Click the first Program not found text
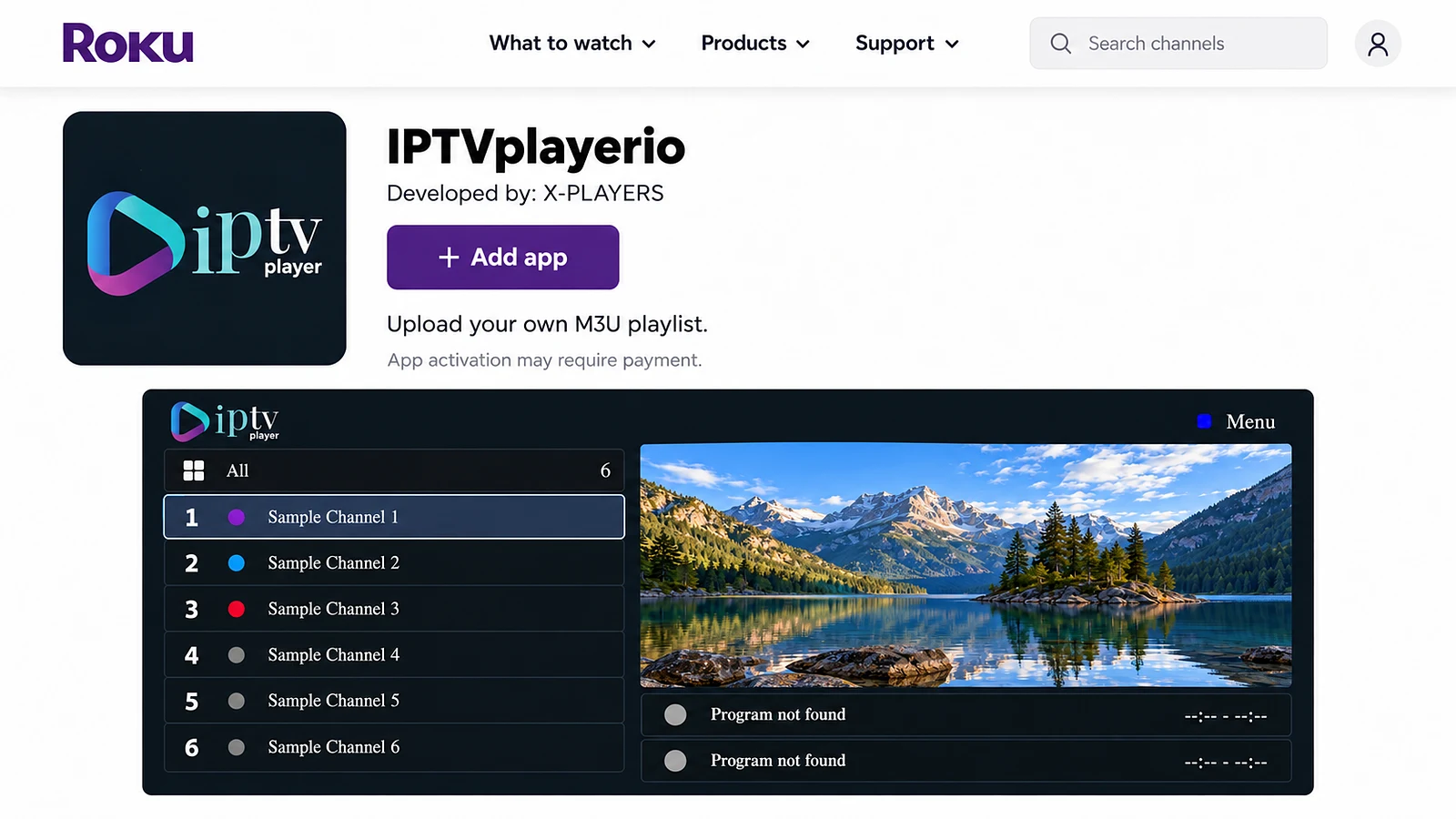This screenshot has height=819, width=1456. click(x=778, y=714)
